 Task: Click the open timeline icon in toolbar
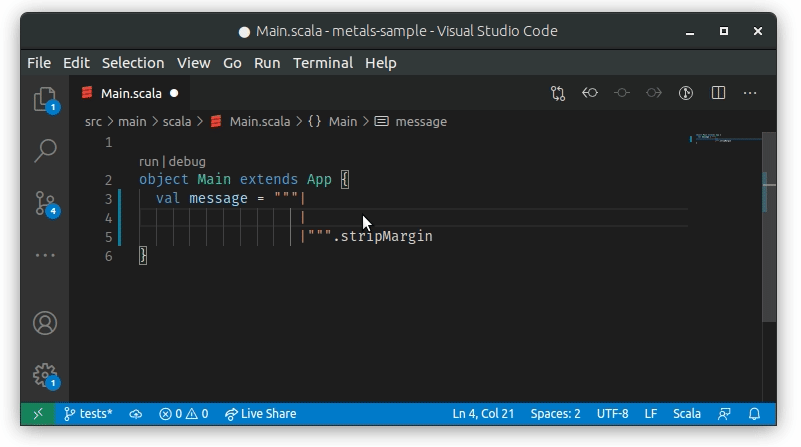pos(686,93)
